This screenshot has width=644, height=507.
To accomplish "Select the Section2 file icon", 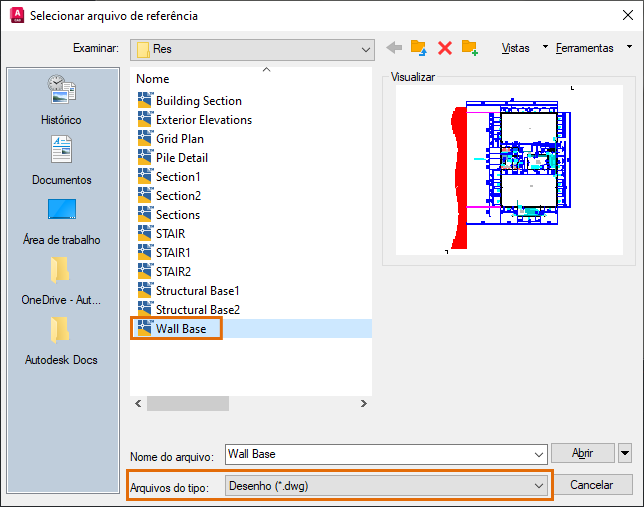I will [x=145, y=196].
